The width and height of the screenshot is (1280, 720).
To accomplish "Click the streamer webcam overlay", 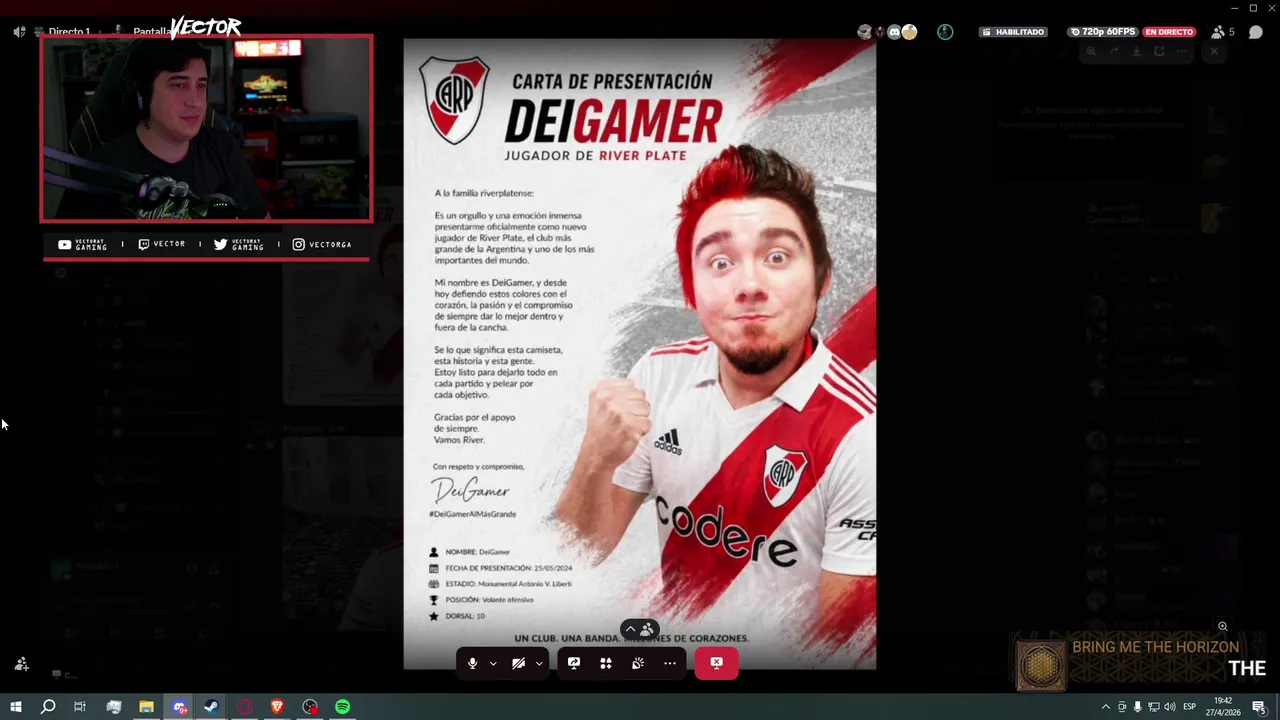I will [206, 128].
